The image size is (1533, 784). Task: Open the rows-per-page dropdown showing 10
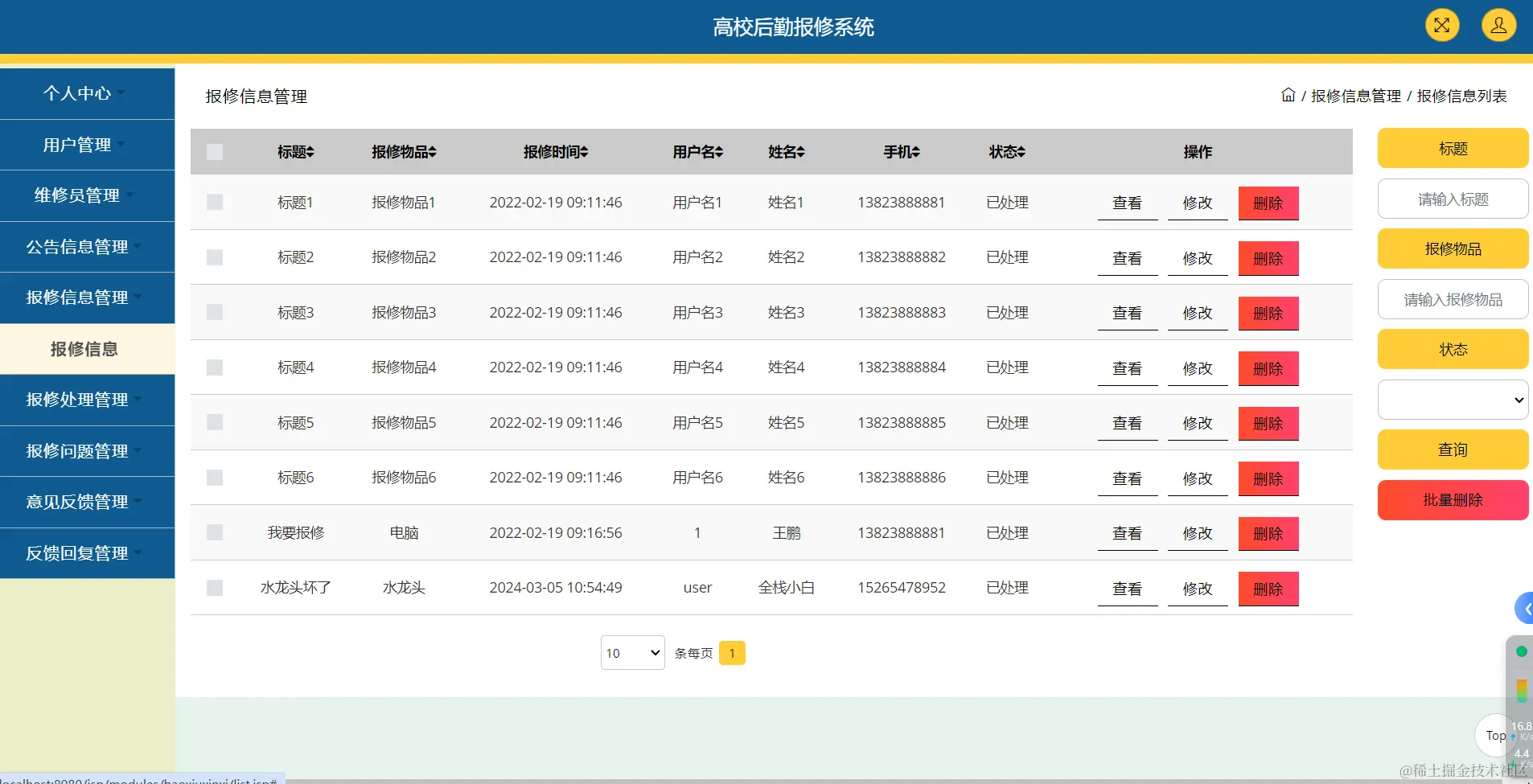tap(632, 653)
